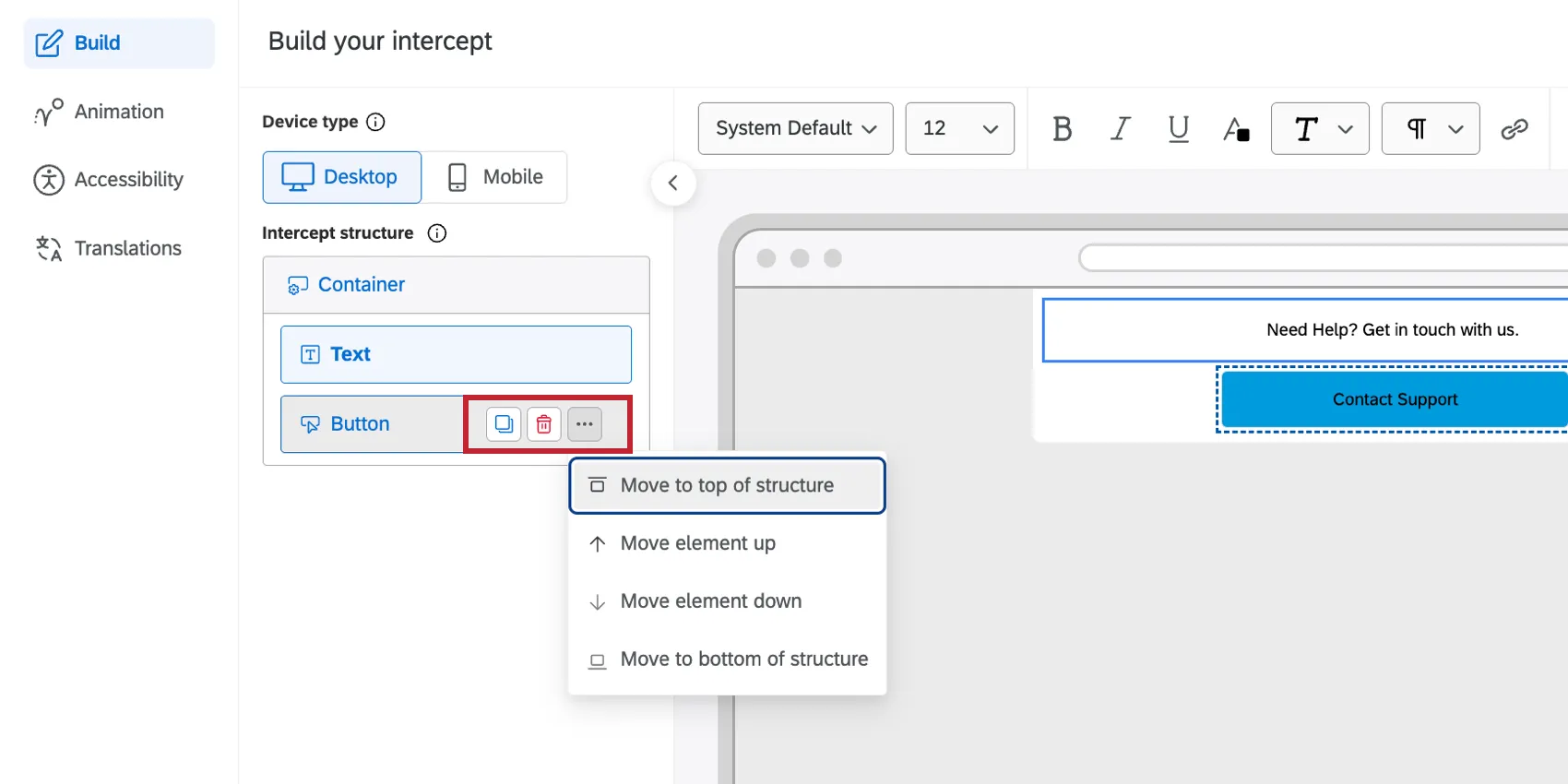Image resolution: width=1568 pixels, height=784 pixels.
Task: Click the Contact Support button in preview
Action: [1395, 399]
